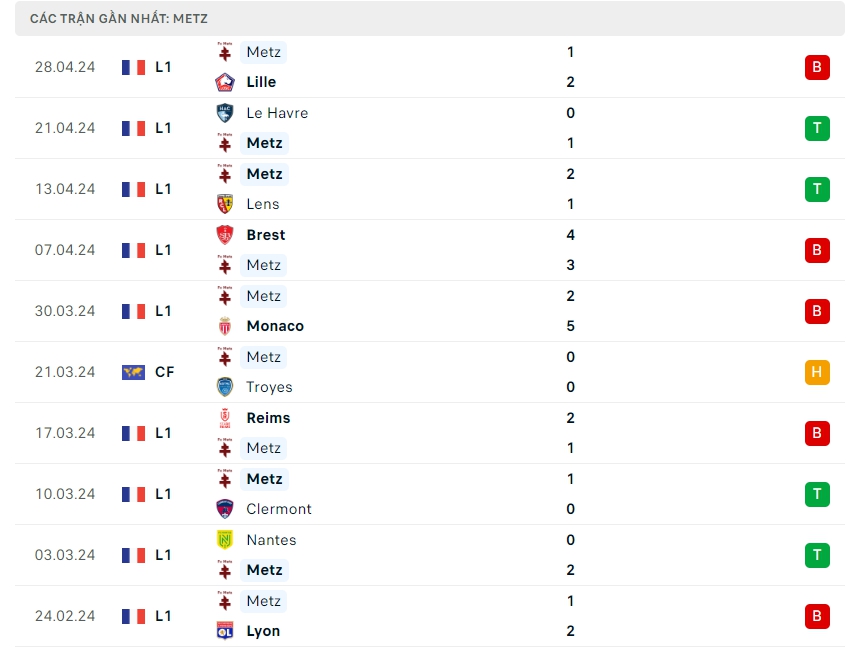Click the red B badge for Lille match
This screenshot has height=649, width=860.
tap(817, 67)
